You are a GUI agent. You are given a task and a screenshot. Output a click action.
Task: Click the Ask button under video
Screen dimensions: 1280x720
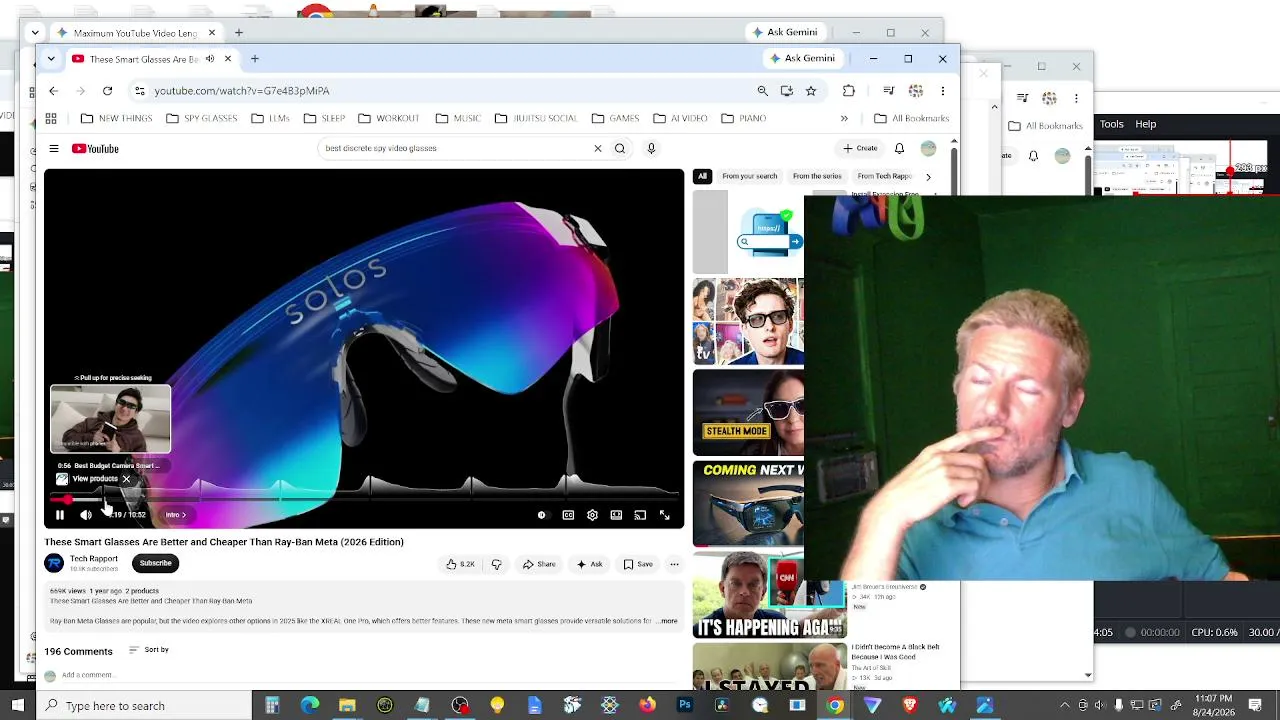pyautogui.click(x=589, y=564)
